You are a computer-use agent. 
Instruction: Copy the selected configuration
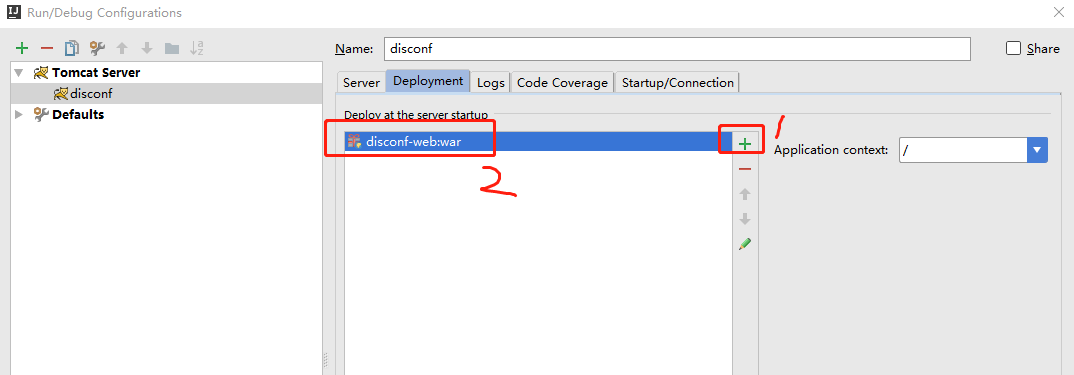pyautogui.click(x=71, y=48)
